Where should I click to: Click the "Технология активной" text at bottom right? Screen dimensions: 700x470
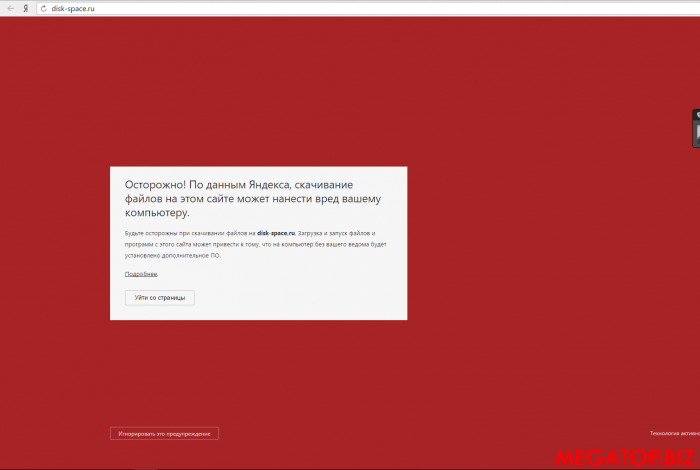click(x=675, y=433)
